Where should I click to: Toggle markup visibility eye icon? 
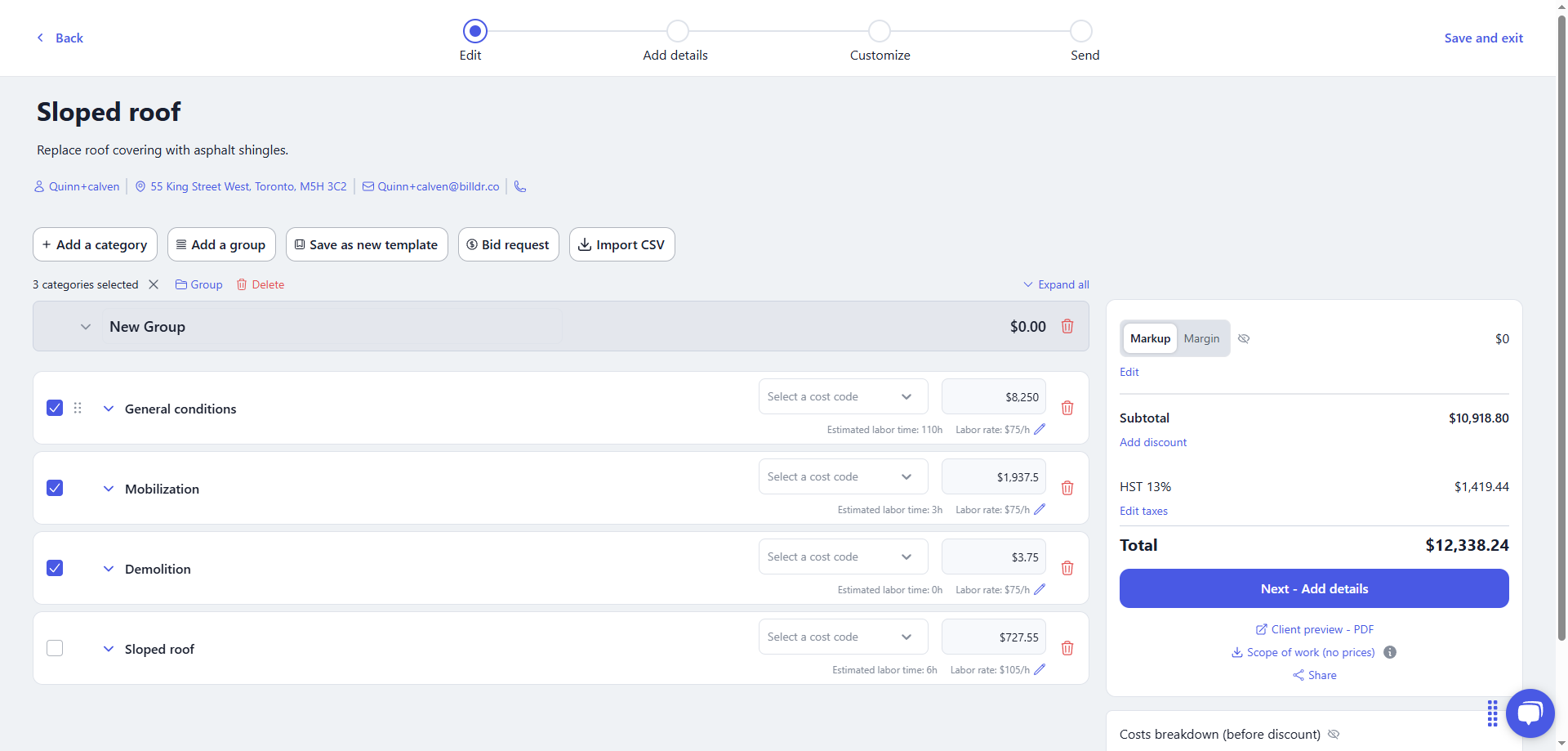[1244, 338]
